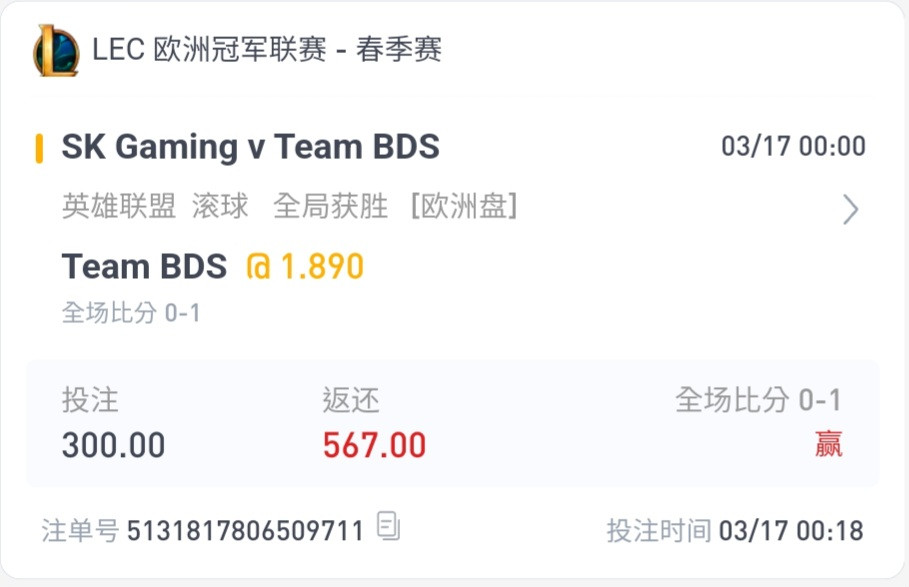
Task: Select bet number 5131817806509711
Action: 245,530
